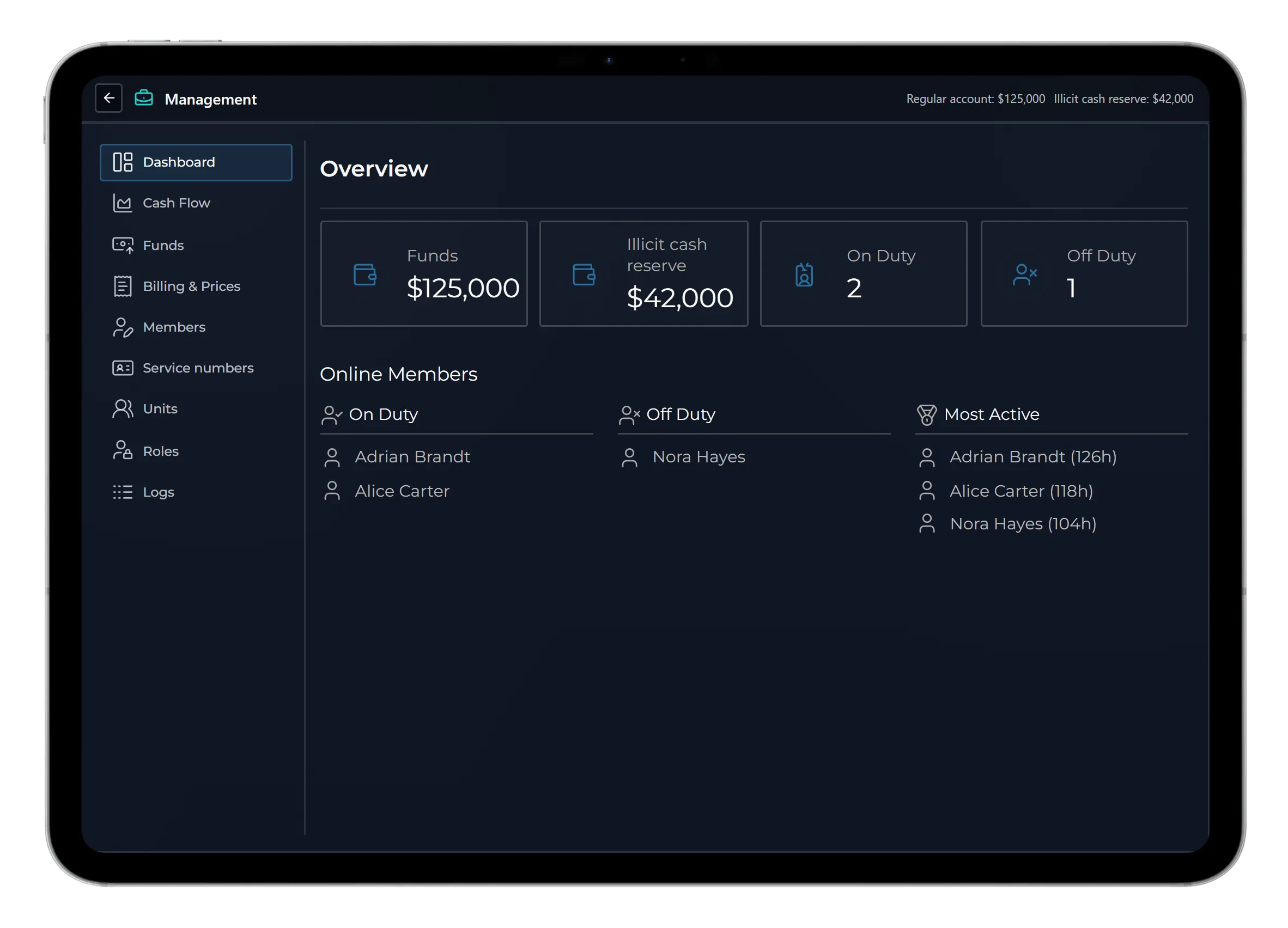Click the Regular account: $125,000 header text
The width and height of the screenshot is (1288, 928).
975,99
